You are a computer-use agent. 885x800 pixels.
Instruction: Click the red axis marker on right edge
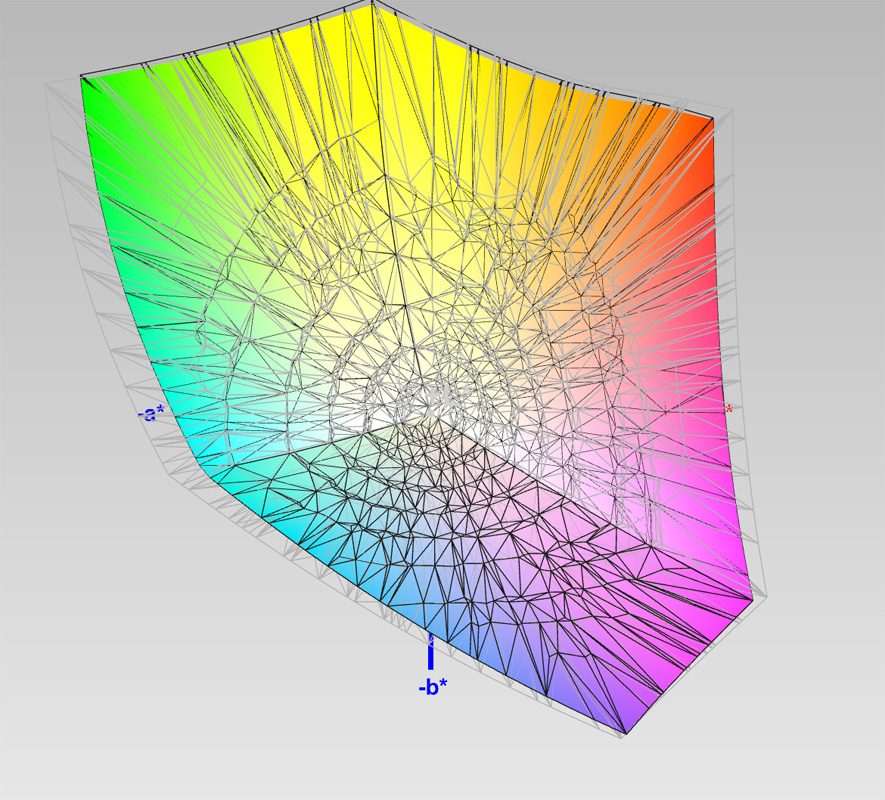click(729, 408)
